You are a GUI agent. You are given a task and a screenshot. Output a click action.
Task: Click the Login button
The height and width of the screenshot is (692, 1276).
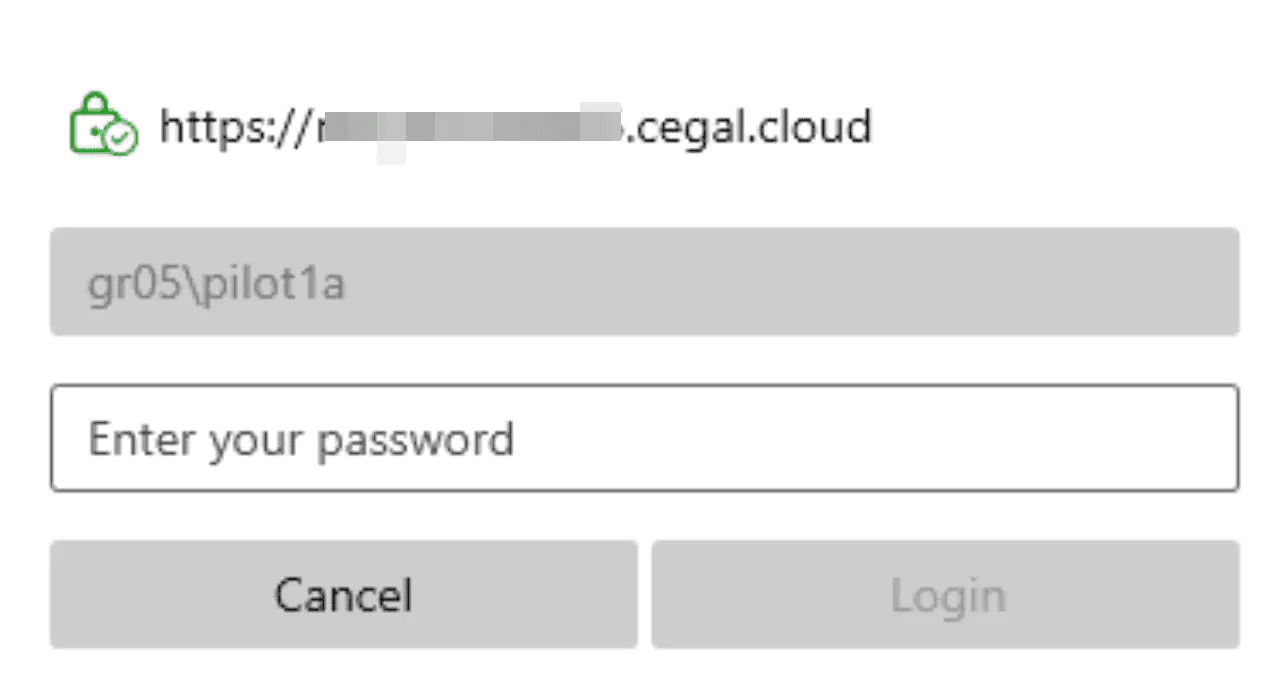(945, 595)
